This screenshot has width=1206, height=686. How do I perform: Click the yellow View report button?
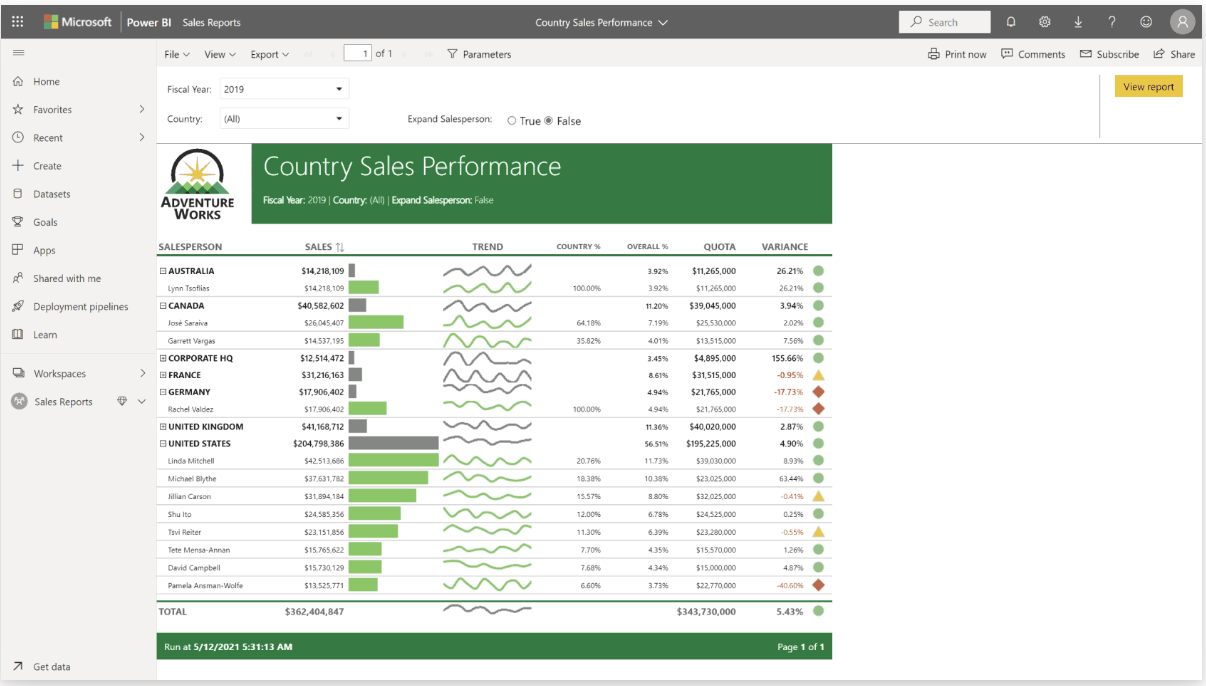(1148, 87)
